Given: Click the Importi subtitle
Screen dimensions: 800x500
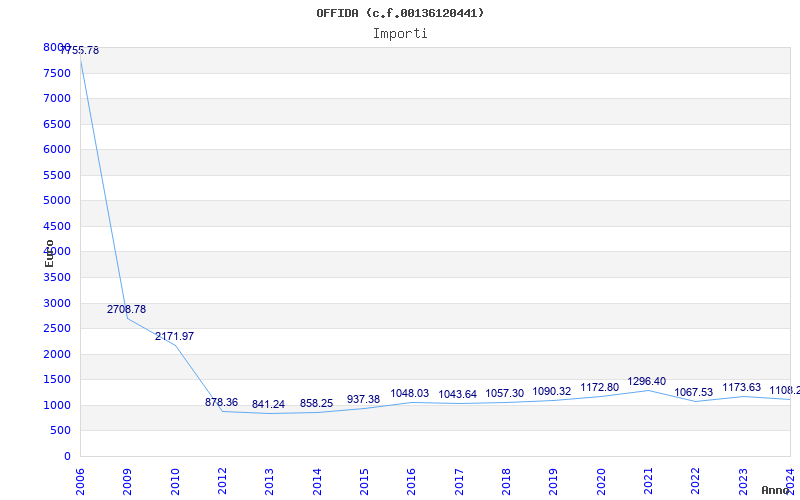Looking at the screenshot, I should coord(400,34).
